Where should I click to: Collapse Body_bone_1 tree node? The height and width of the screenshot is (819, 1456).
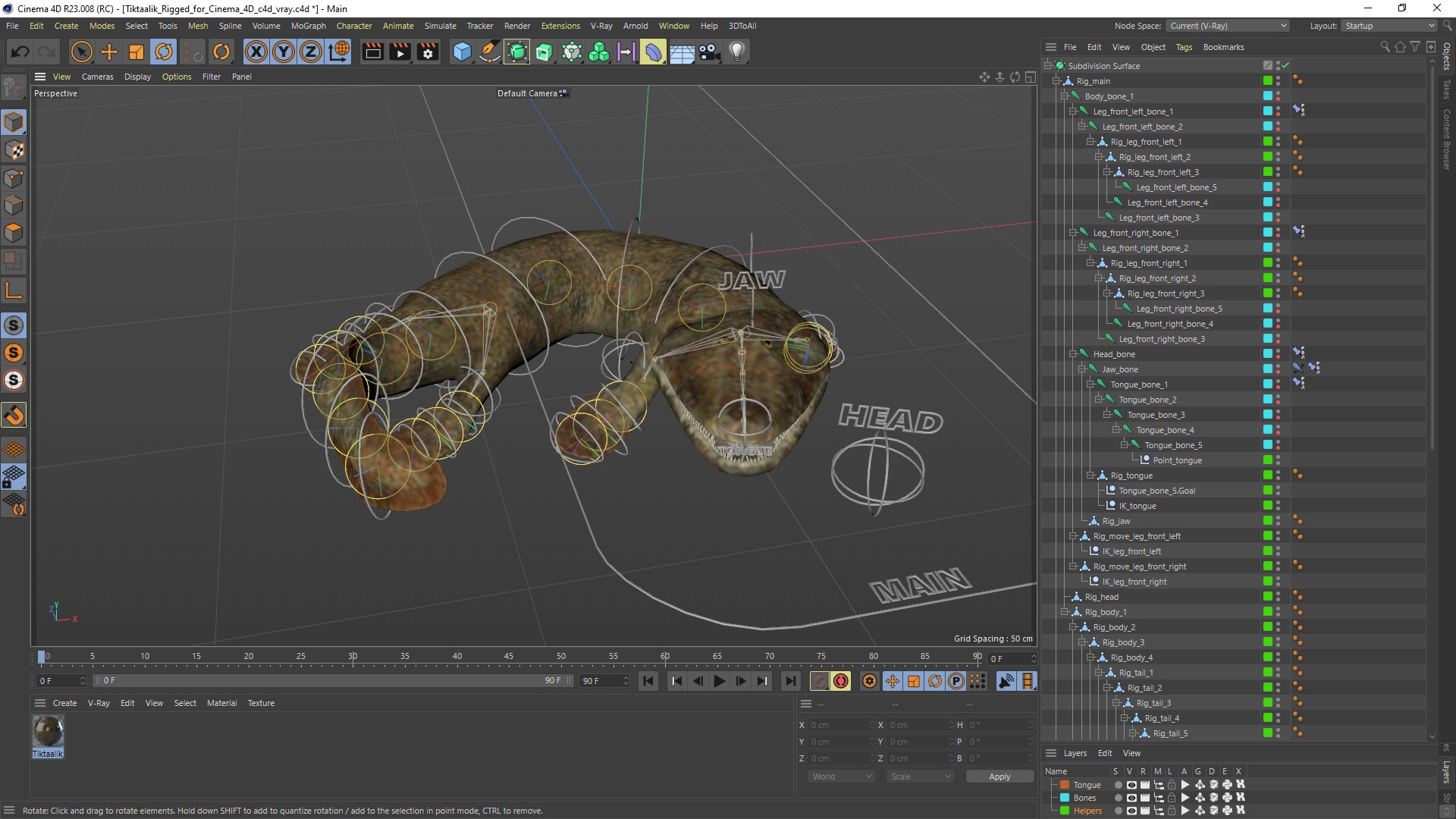(1064, 96)
